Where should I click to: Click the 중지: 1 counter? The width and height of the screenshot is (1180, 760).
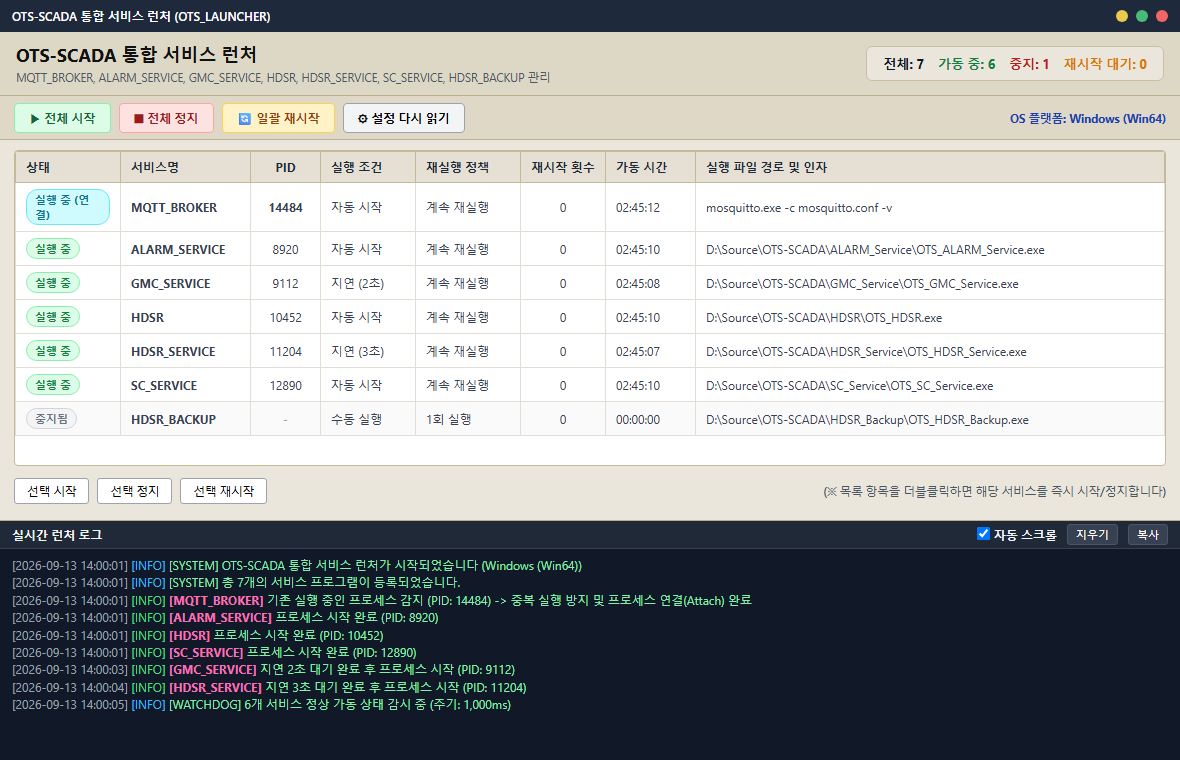click(1029, 64)
